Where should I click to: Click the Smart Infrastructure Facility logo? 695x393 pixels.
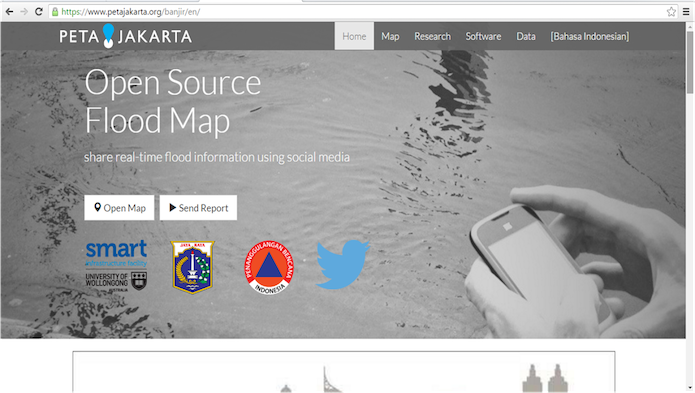click(x=116, y=265)
